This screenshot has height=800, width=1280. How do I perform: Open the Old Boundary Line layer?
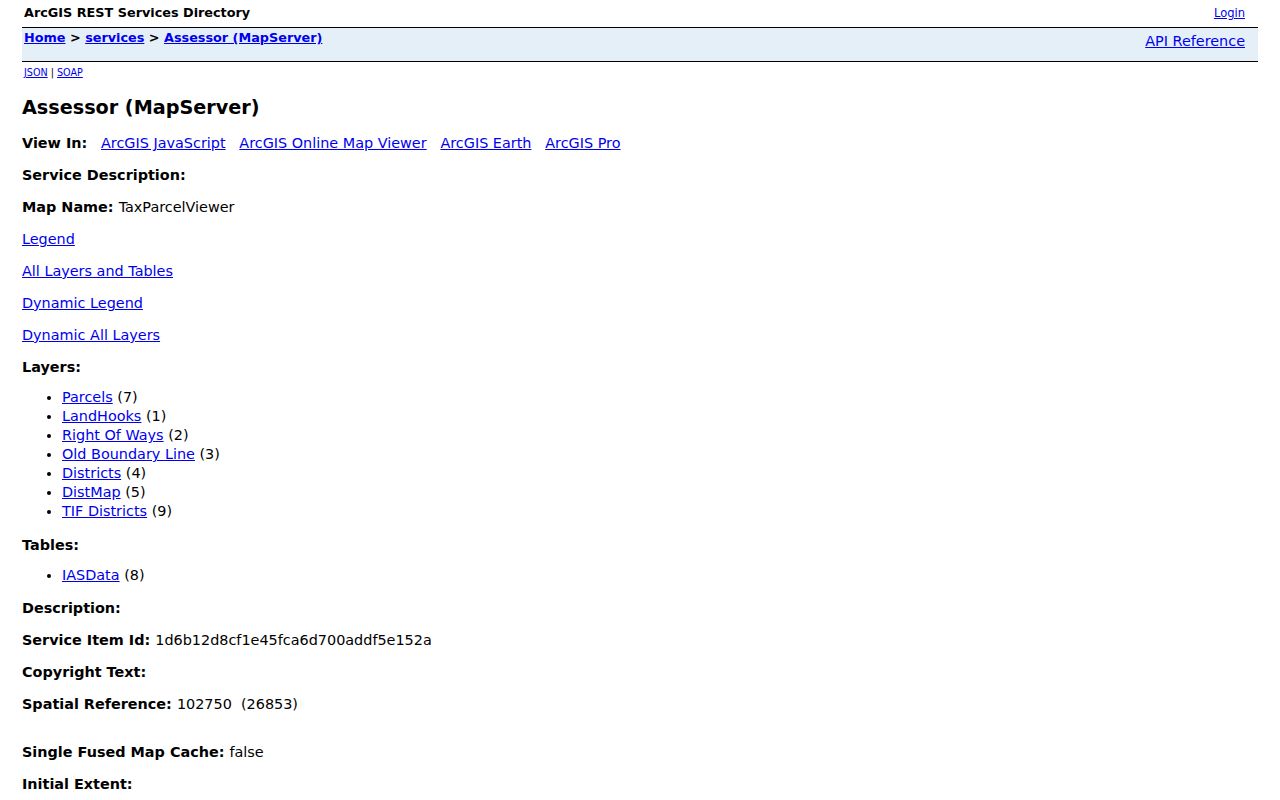pyautogui.click(x=128, y=454)
